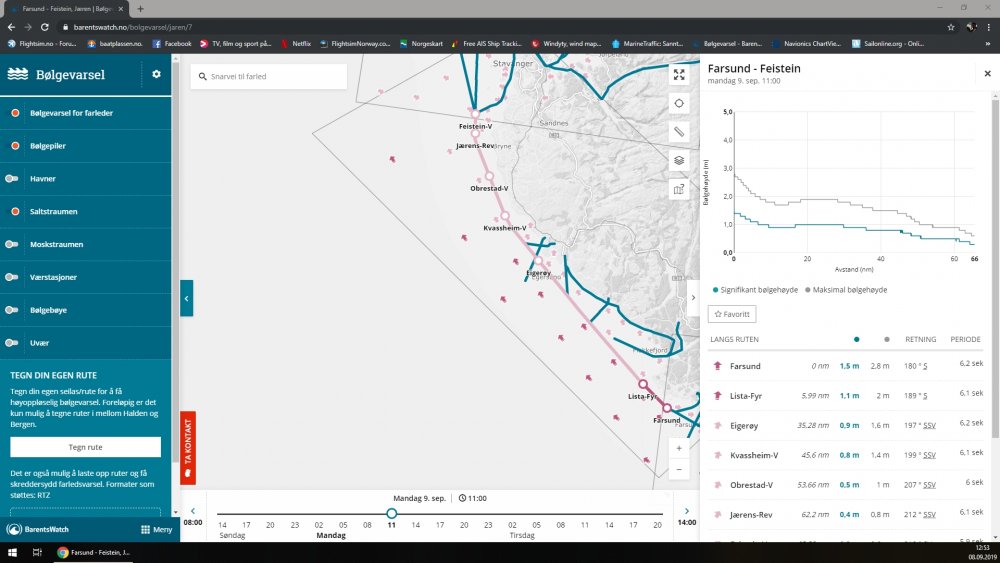
Task: Click the right panel scrollbar
Action: [995, 267]
